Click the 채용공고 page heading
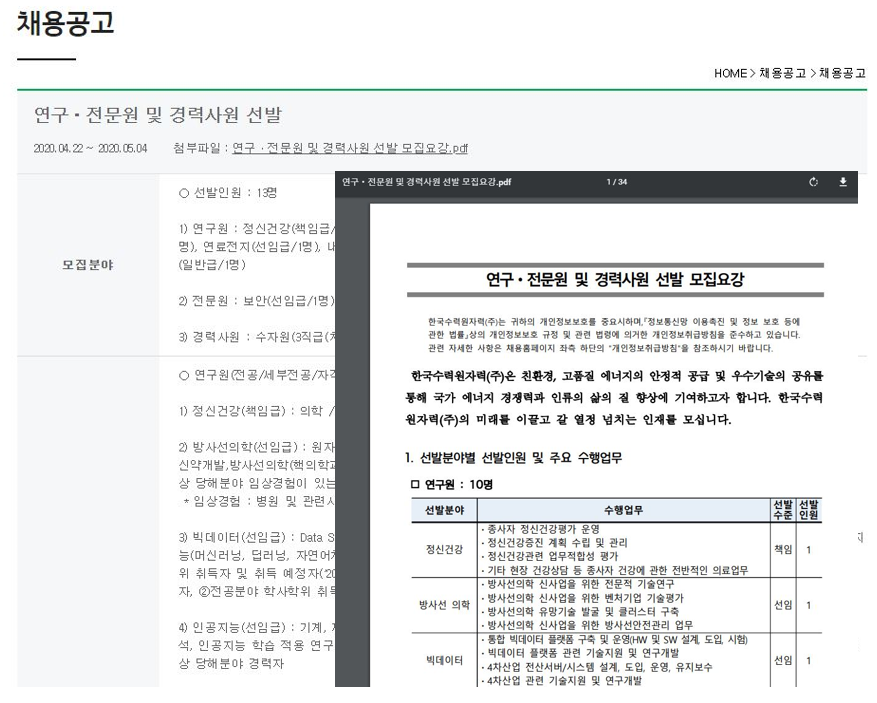The image size is (877, 703). [x=65, y=23]
